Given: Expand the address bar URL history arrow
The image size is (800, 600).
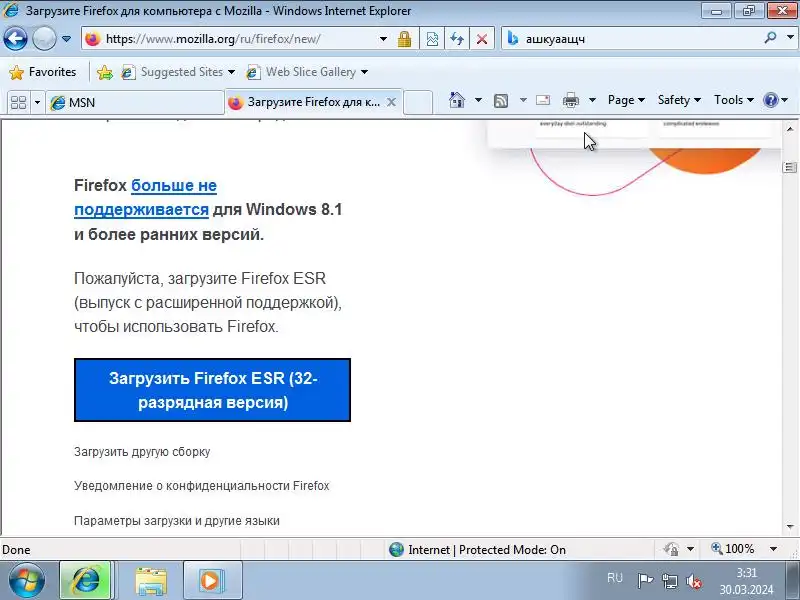Looking at the screenshot, I should pos(383,39).
